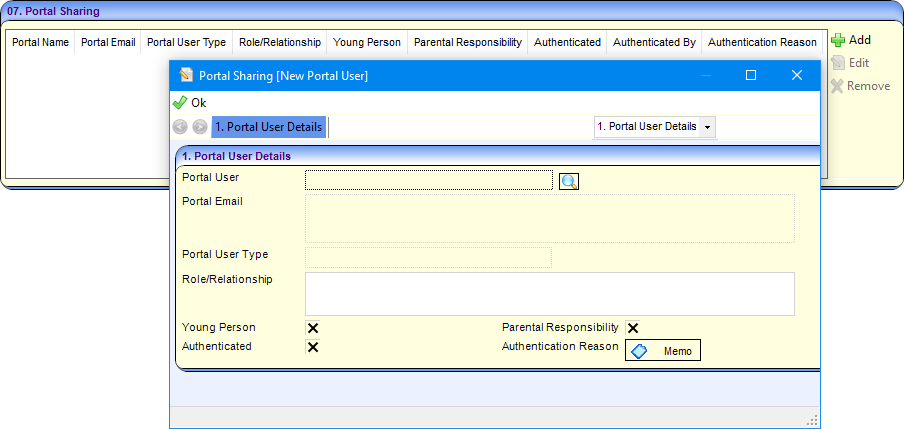Maximize the Portal Sharing dialog window

click(751, 75)
